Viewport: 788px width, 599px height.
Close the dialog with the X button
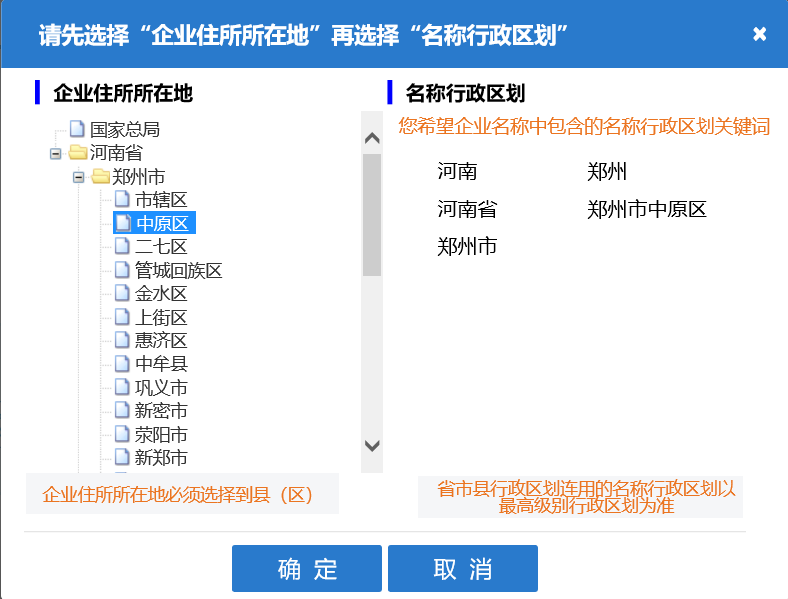[x=759, y=34]
